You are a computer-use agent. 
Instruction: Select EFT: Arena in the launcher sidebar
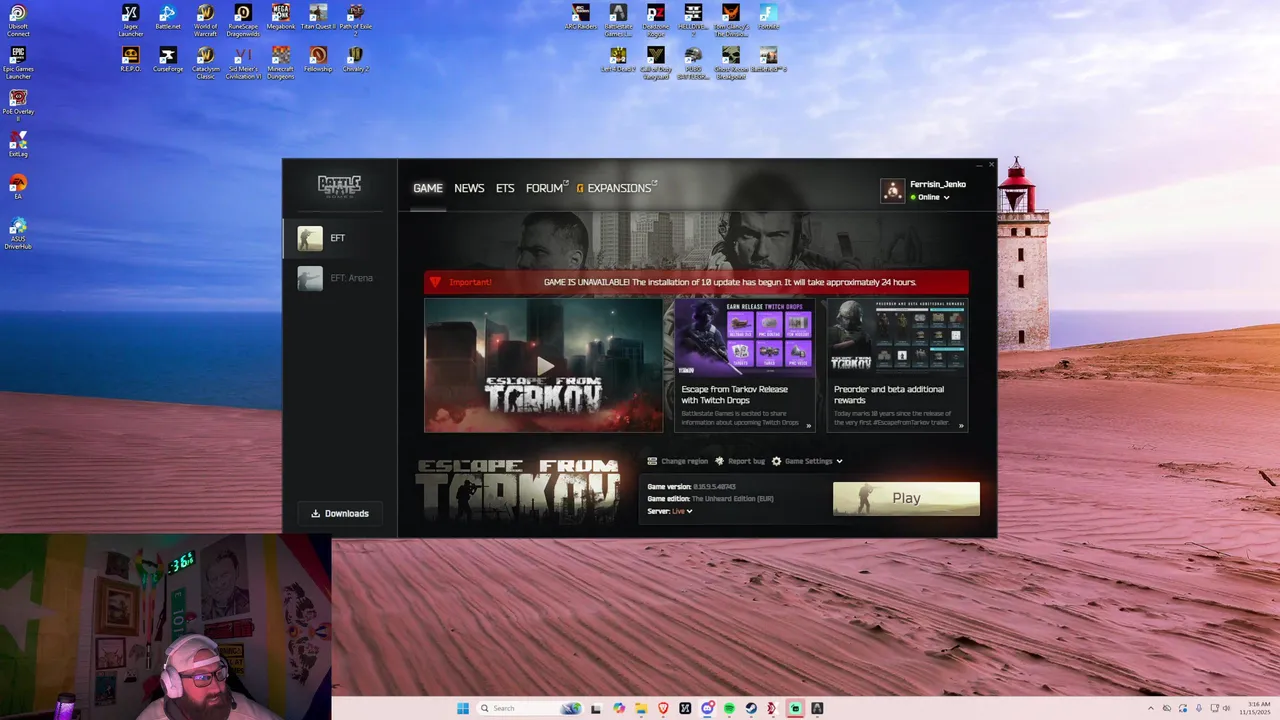click(340, 278)
